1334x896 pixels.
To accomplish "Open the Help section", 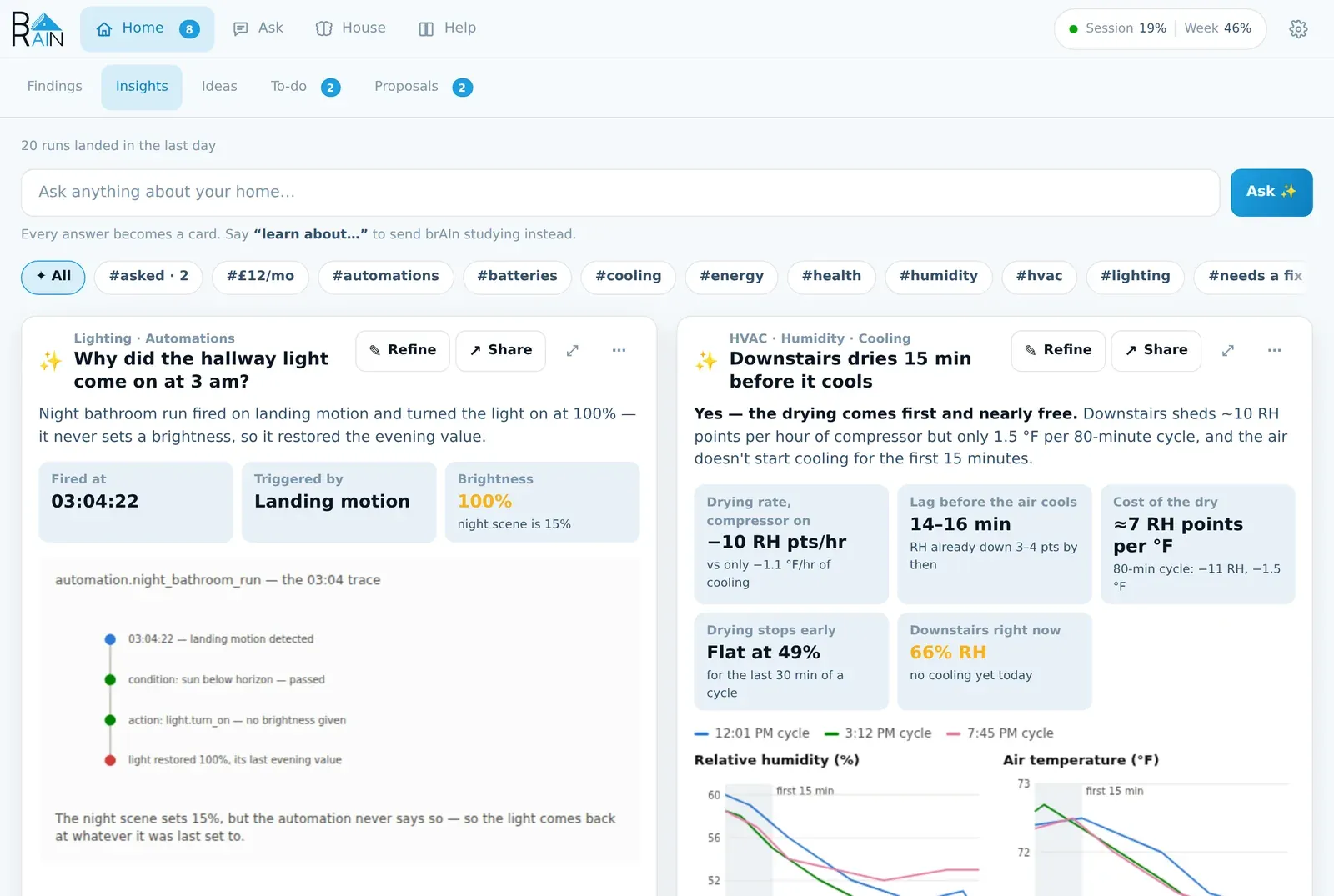I will (x=448, y=28).
